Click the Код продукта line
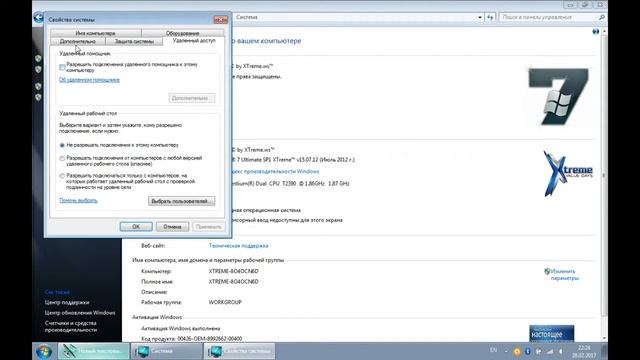Image resolution: width=640 pixels, height=360 pixels. point(191,339)
